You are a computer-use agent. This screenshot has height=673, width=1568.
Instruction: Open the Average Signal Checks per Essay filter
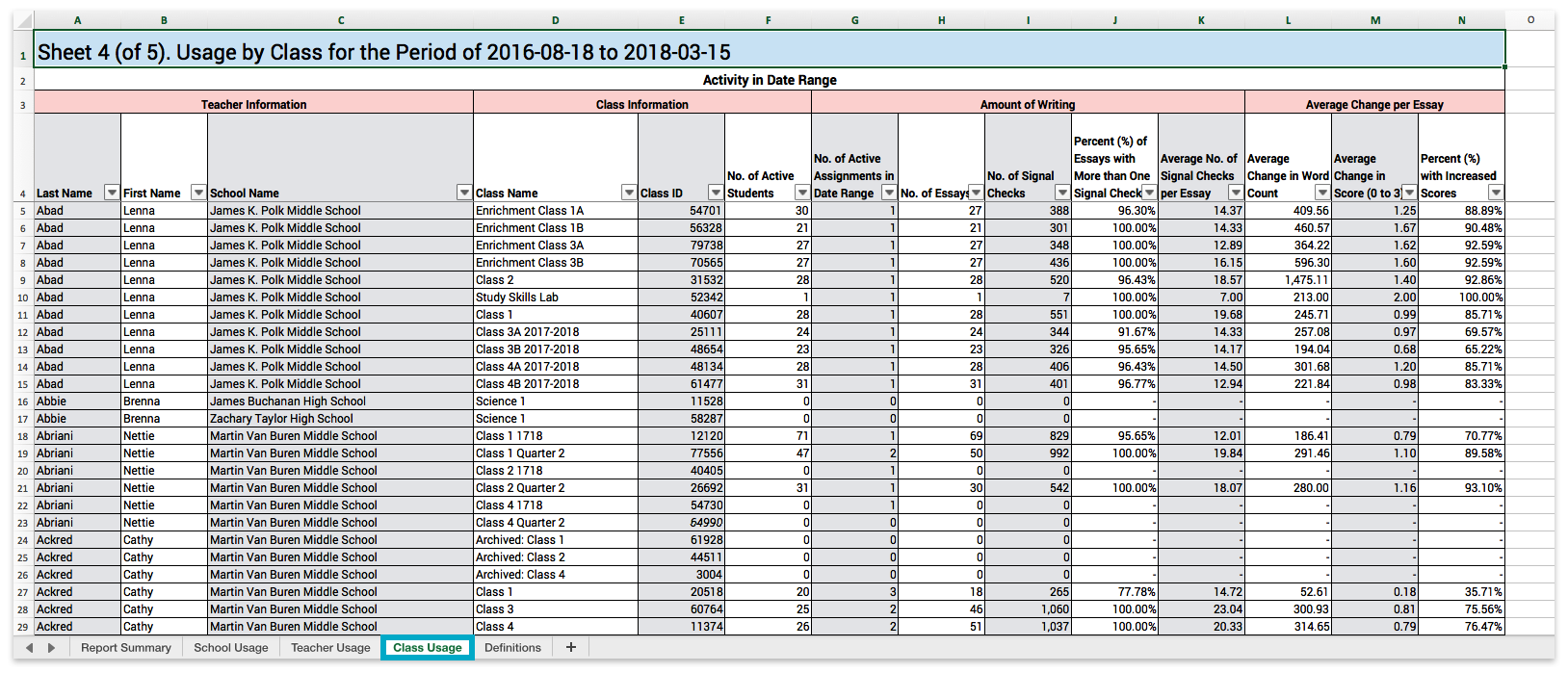click(1236, 193)
